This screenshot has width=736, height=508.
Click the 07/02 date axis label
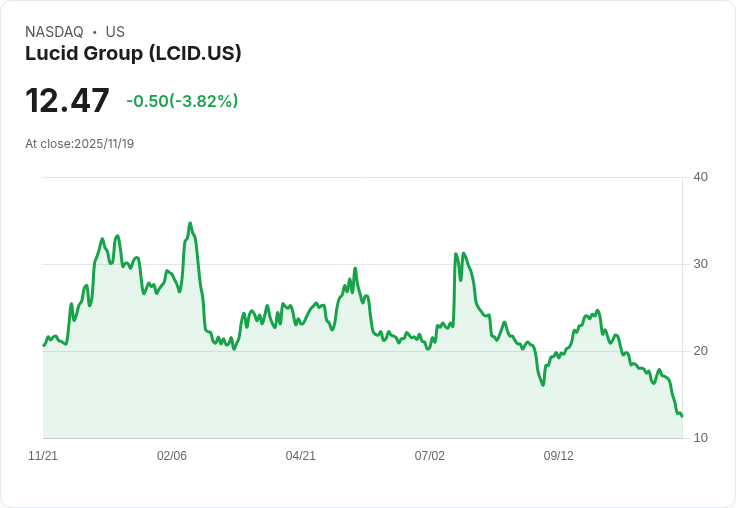point(429,456)
